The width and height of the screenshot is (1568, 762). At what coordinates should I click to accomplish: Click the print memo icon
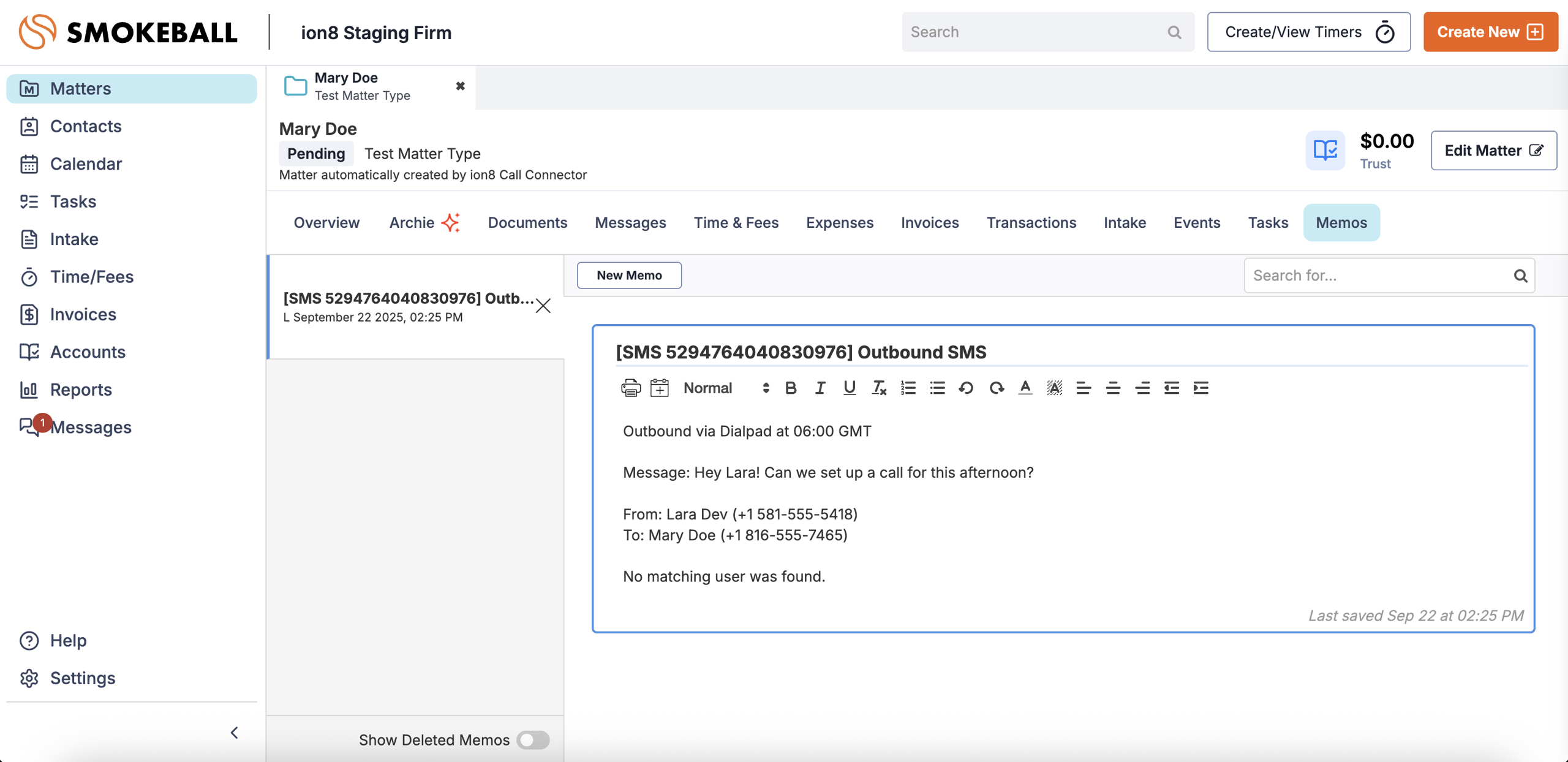pyautogui.click(x=630, y=388)
